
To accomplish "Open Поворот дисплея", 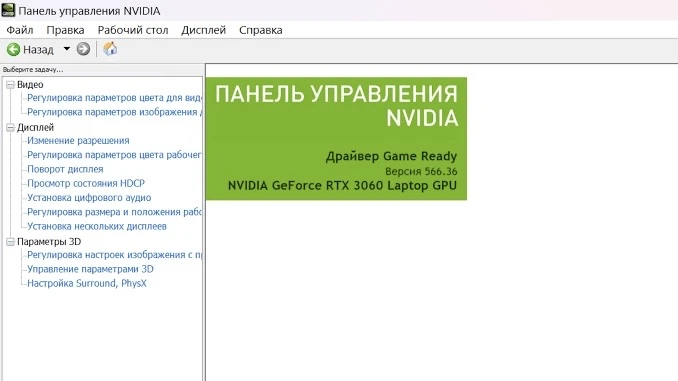I will coord(65,169).
